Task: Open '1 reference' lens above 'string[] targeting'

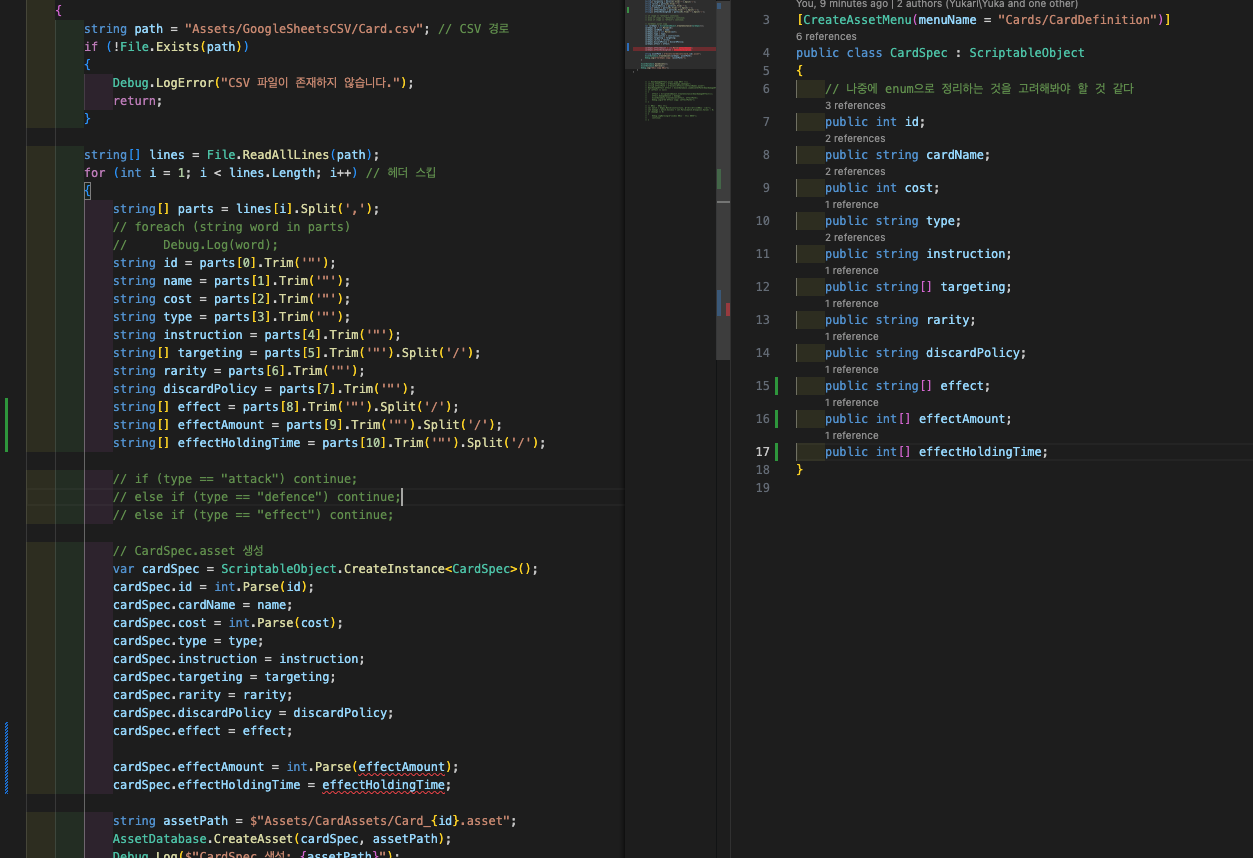Action: pos(852,270)
